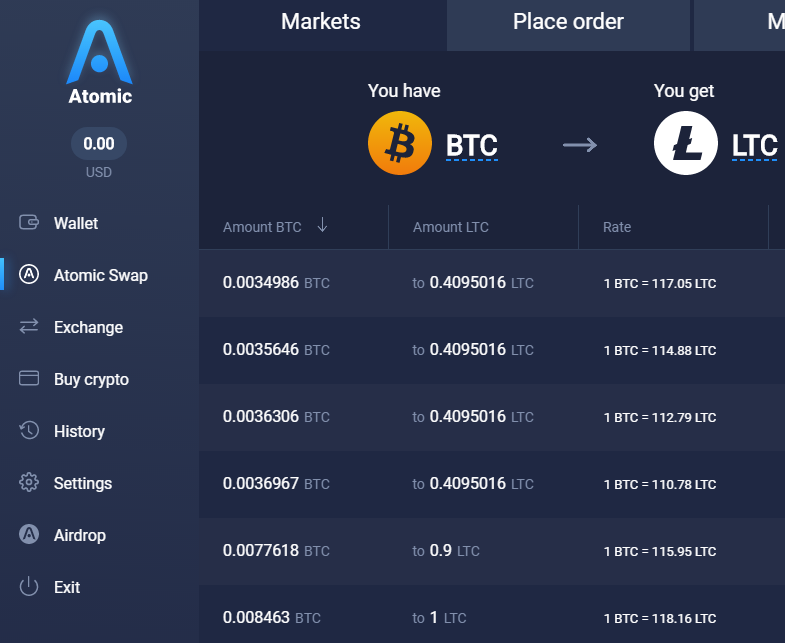Click the Buy crypto card icon

point(29,379)
